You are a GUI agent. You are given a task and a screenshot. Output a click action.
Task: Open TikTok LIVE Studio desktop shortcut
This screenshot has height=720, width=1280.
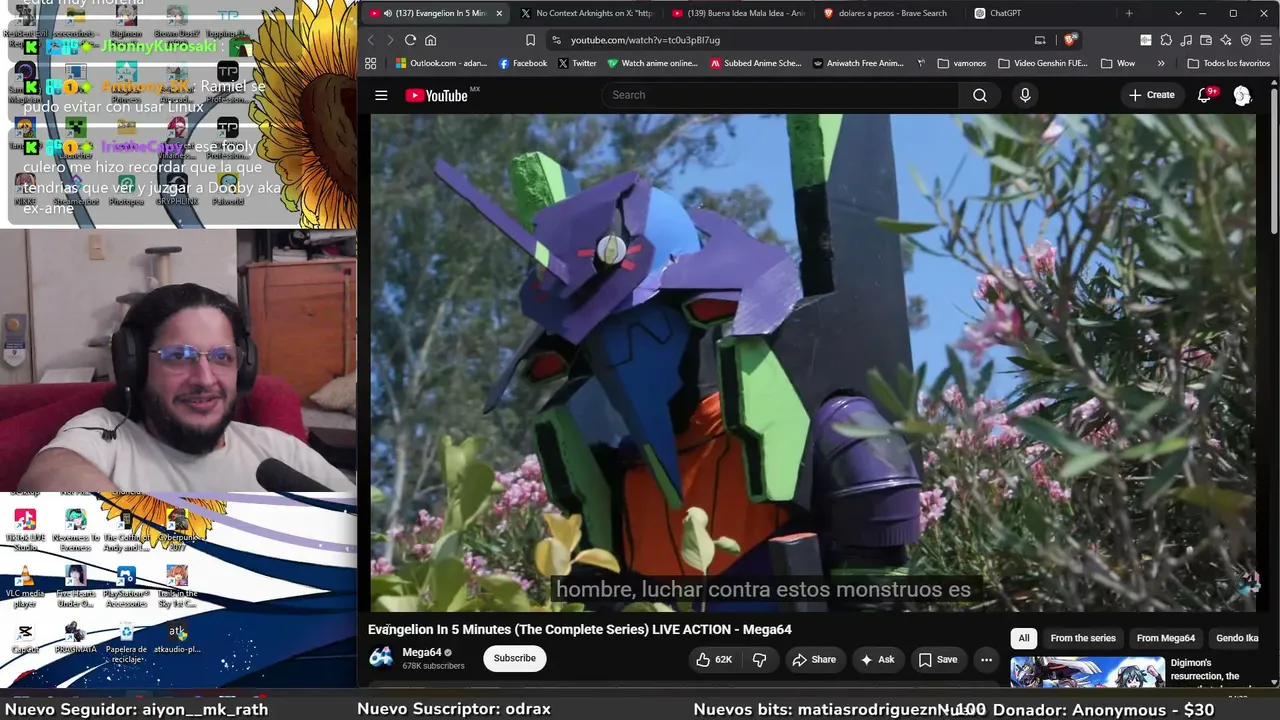pos(25,529)
